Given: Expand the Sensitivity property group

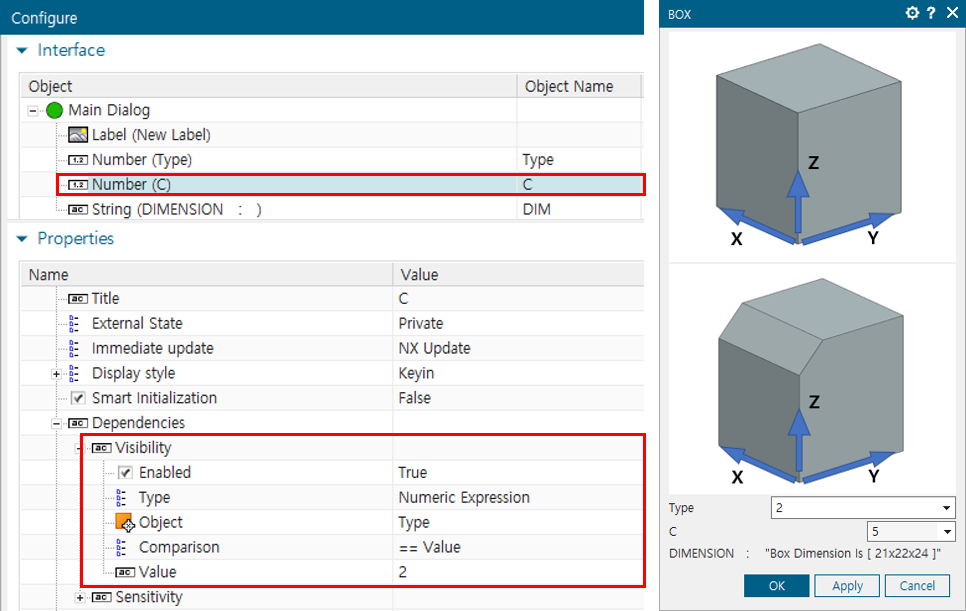Looking at the screenshot, I should coord(81,598).
